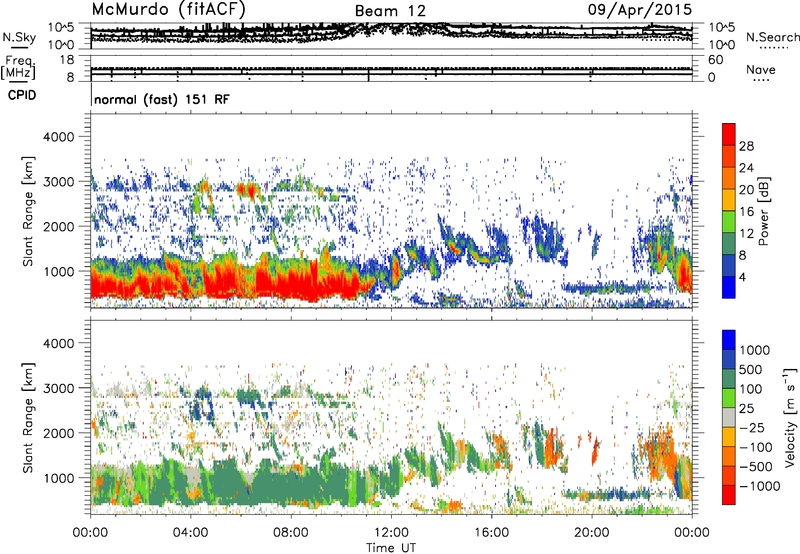
Task: Pick the red bottom segment of Velocity colorbar
Action: pyautogui.click(x=729, y=495)
